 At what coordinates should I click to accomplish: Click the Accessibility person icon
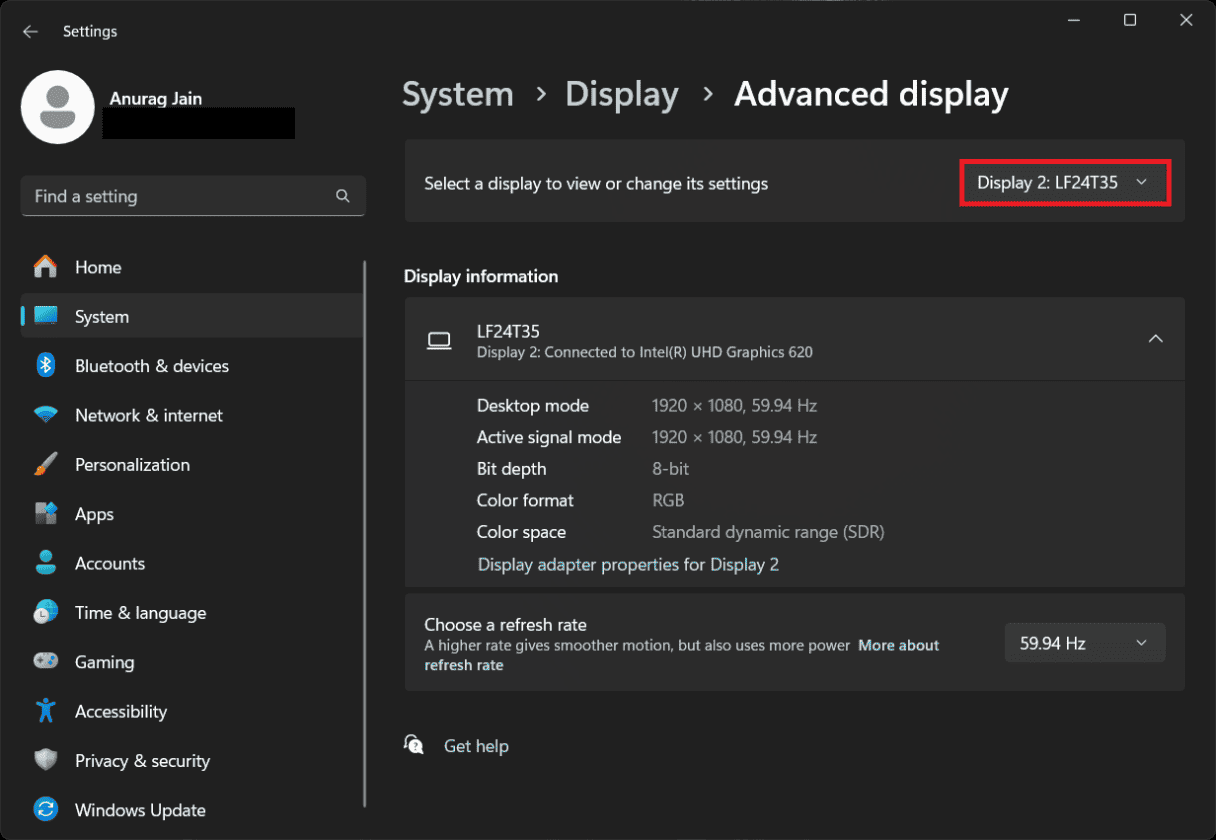45,711
